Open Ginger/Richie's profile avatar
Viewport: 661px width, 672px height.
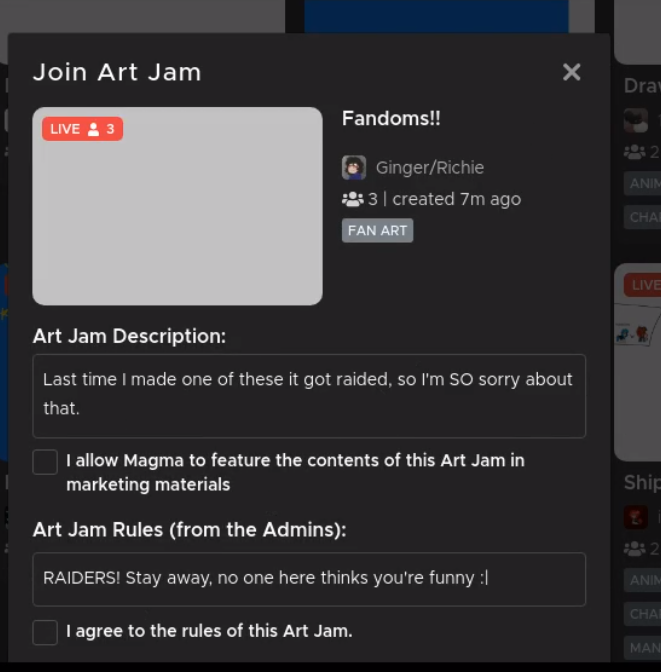pyautogui.click(x=354, y=167)
